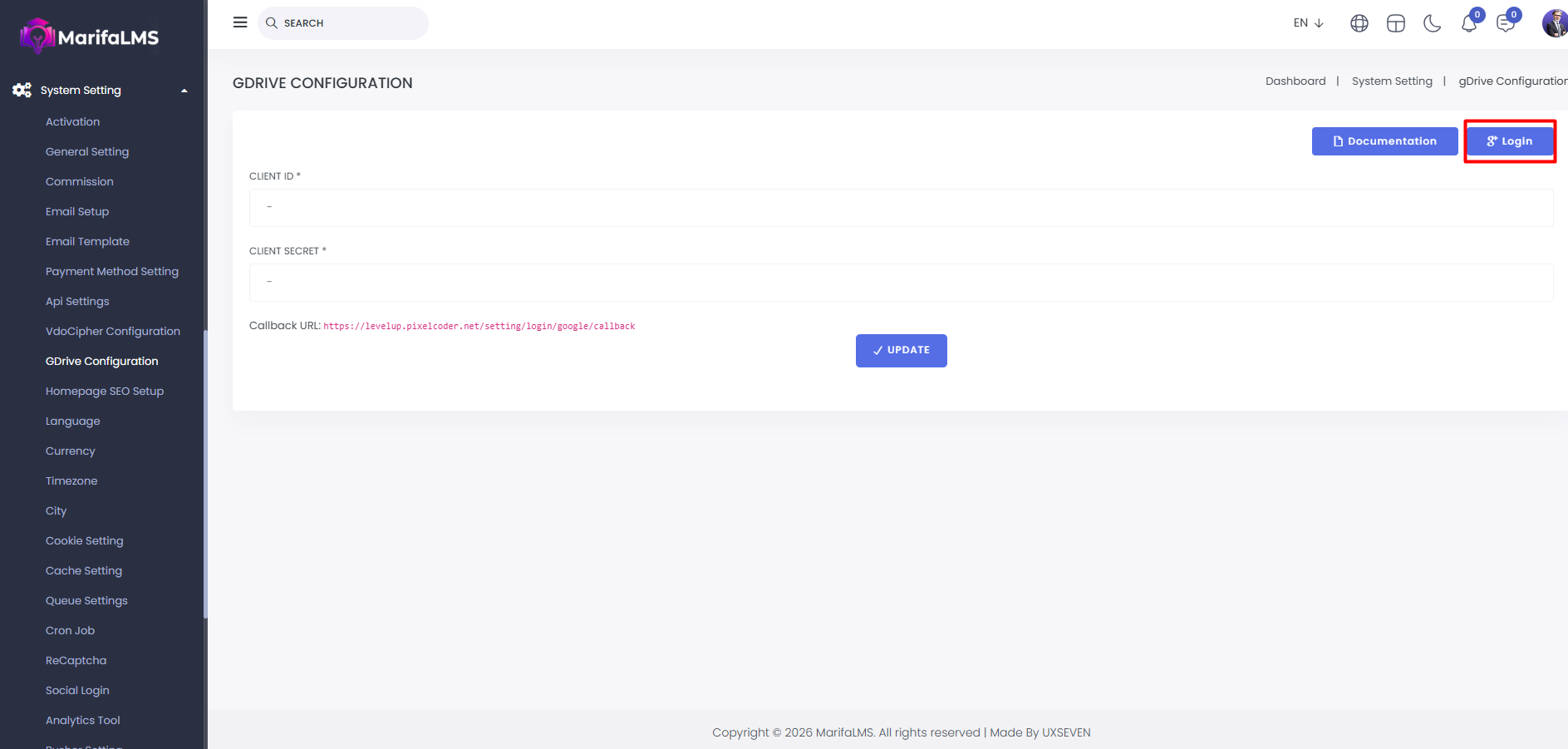Viewport: 1568px width, 749px height.
Task: Open the chat messages icon
Action: click(1505, 23)
